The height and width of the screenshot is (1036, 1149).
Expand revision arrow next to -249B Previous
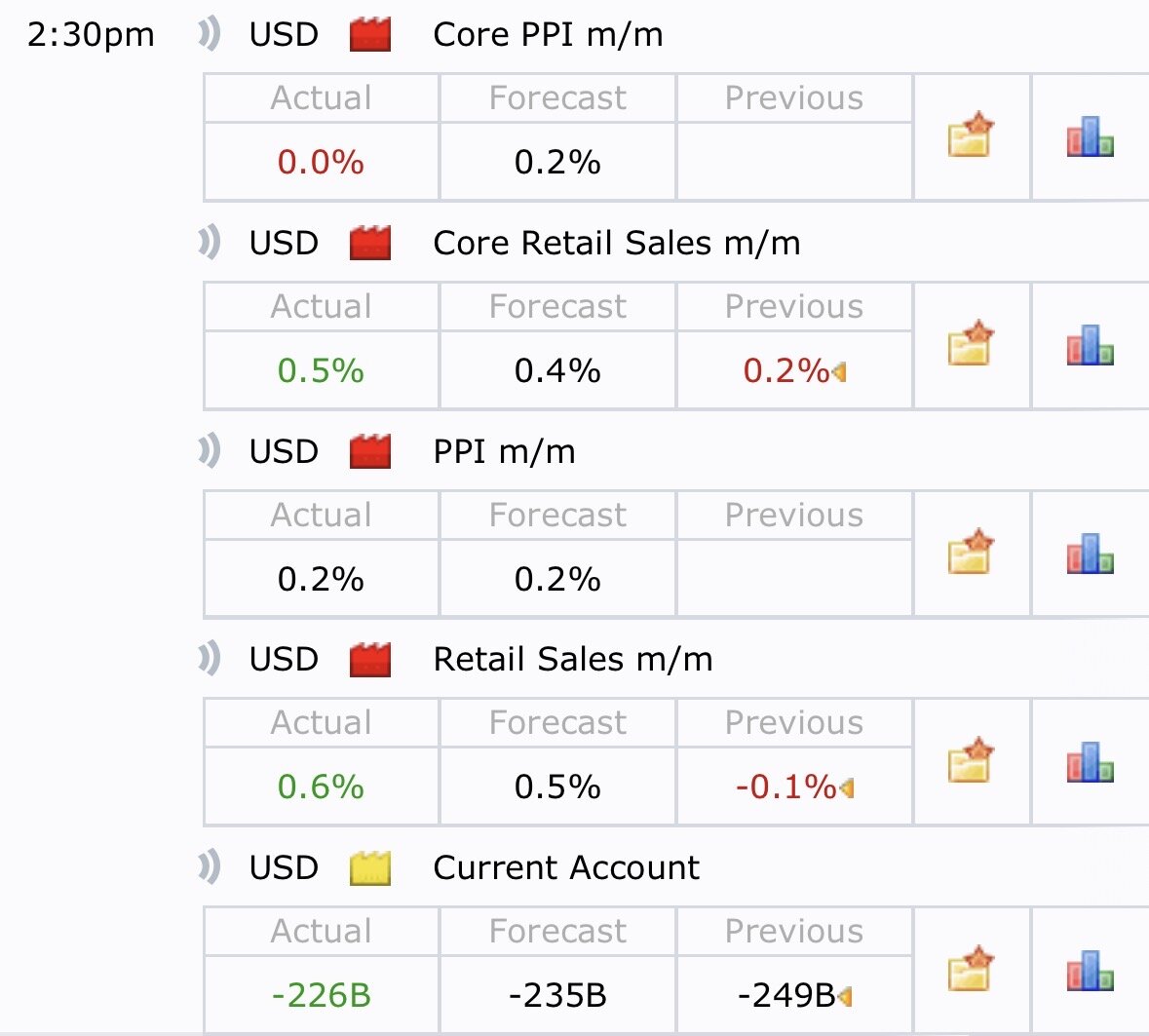pos(845,996)
